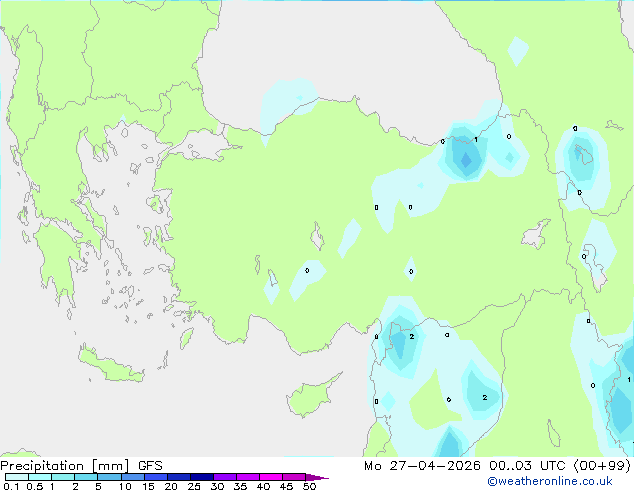Click the '00..03 UTC' time label

coord(527,466)
